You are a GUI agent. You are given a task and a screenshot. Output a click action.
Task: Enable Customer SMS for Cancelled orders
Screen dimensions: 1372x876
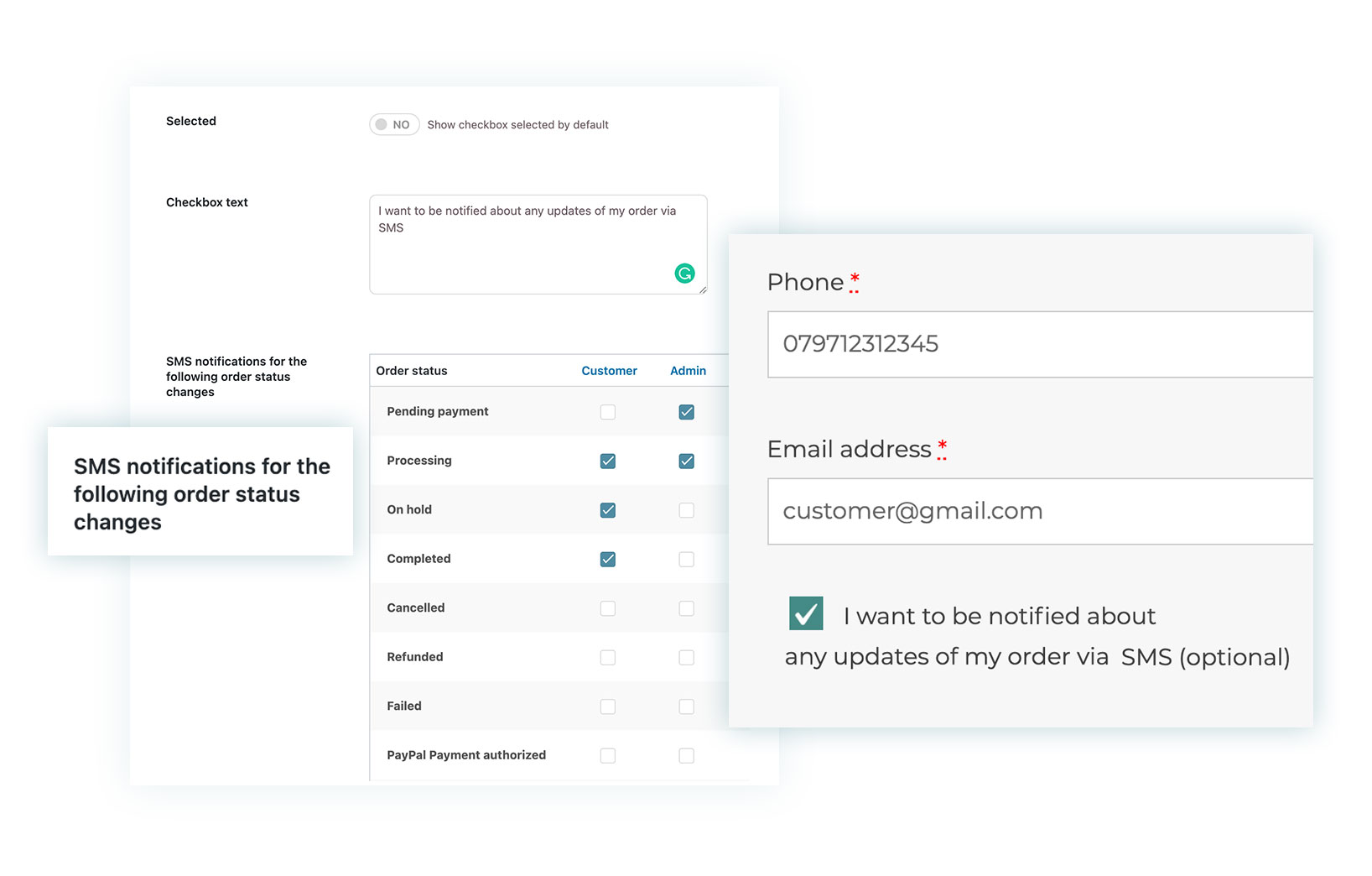point(608,608)
